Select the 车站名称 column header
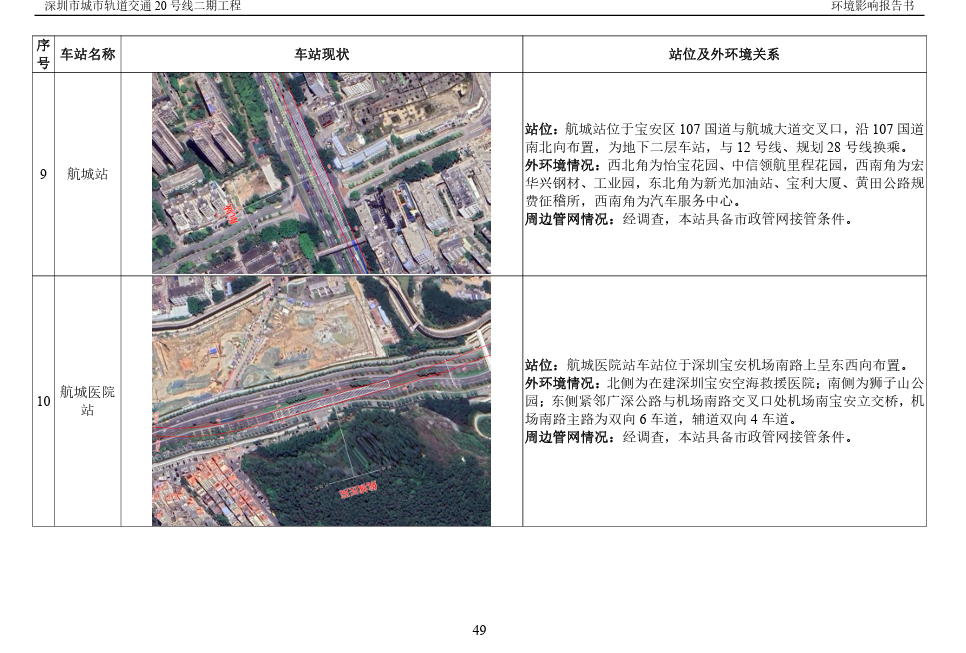Image resolution: width=966 pixels, height=653 pixels. pos(88,55)
